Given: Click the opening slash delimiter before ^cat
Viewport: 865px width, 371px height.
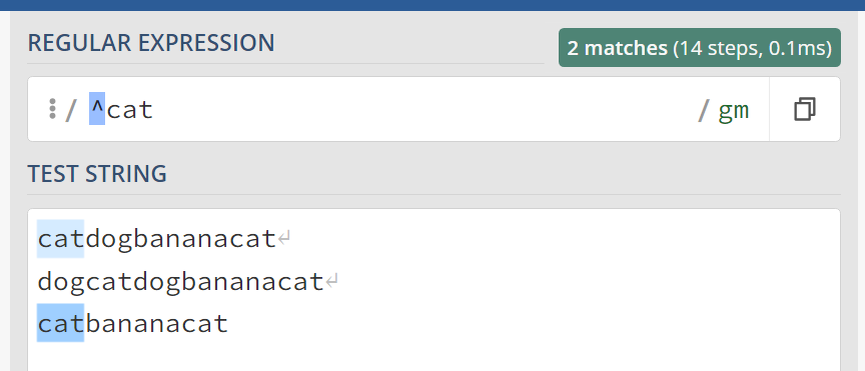Looking at the screenshot, I should (71, 110).
